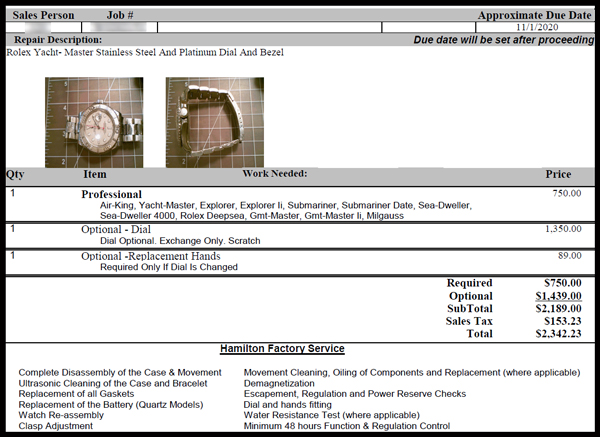Screen dimensions: 600x437
Task: Click the Sales Tax label in totals
Action: (x=469, y=321)
